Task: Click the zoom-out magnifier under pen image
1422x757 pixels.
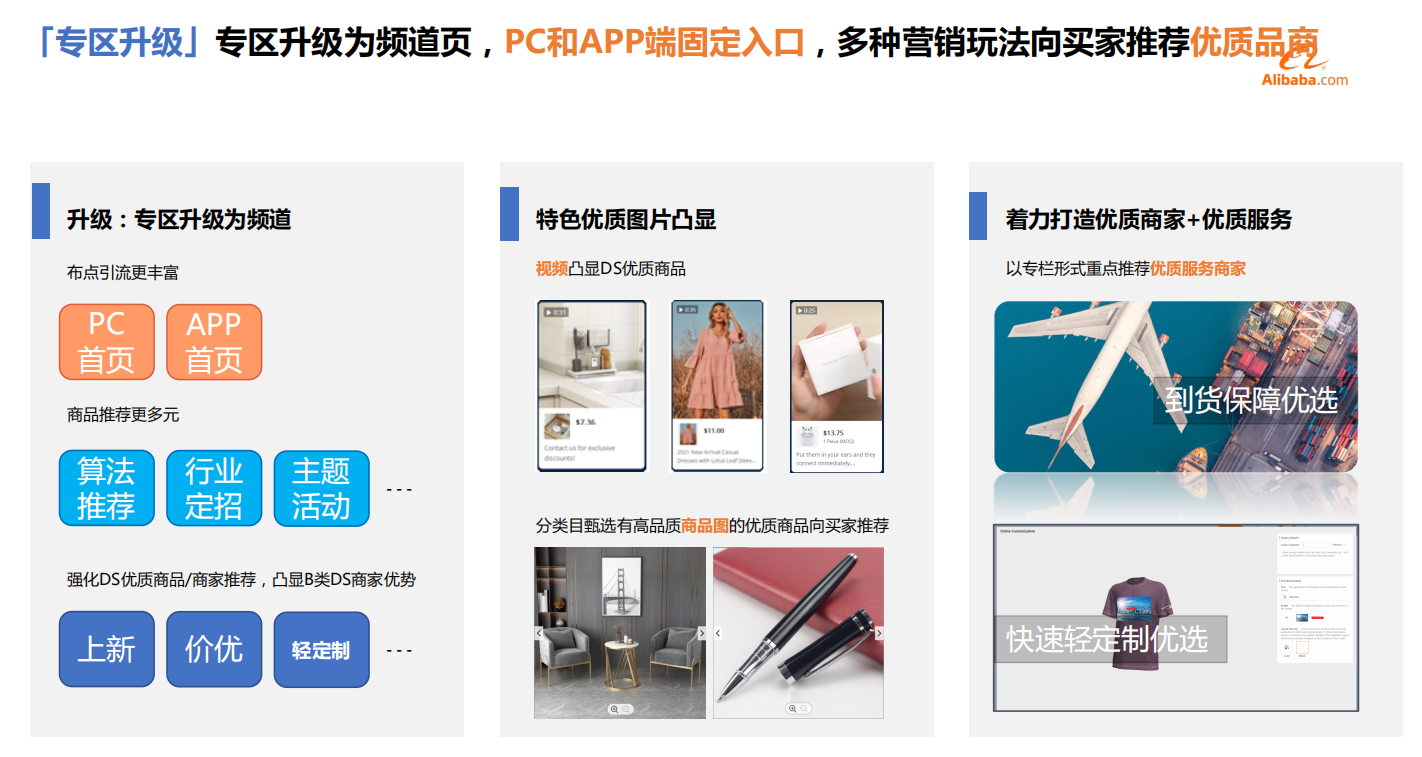Action: click(x=804, y=709)
